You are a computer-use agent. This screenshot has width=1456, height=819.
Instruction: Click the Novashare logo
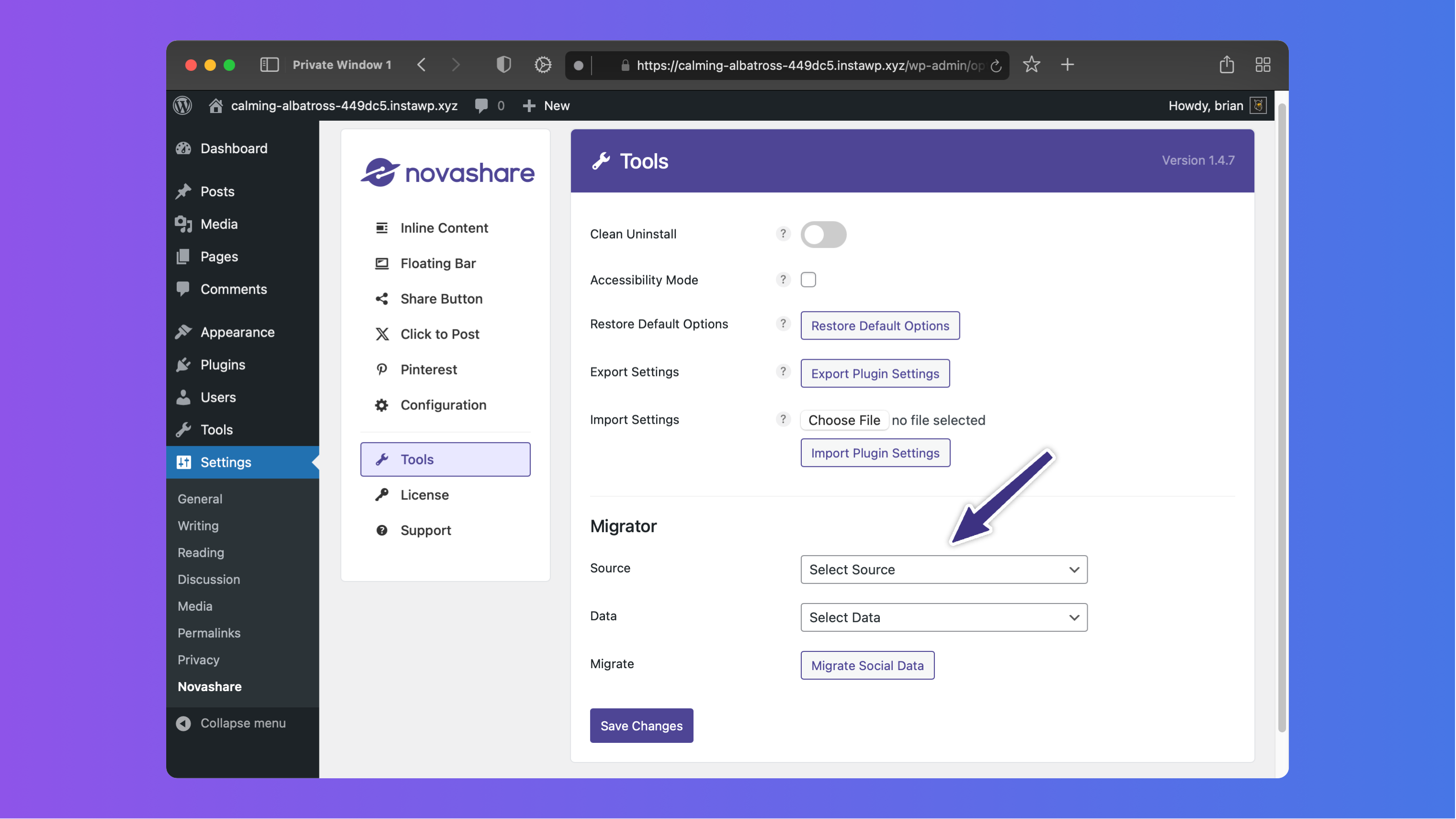447,172
